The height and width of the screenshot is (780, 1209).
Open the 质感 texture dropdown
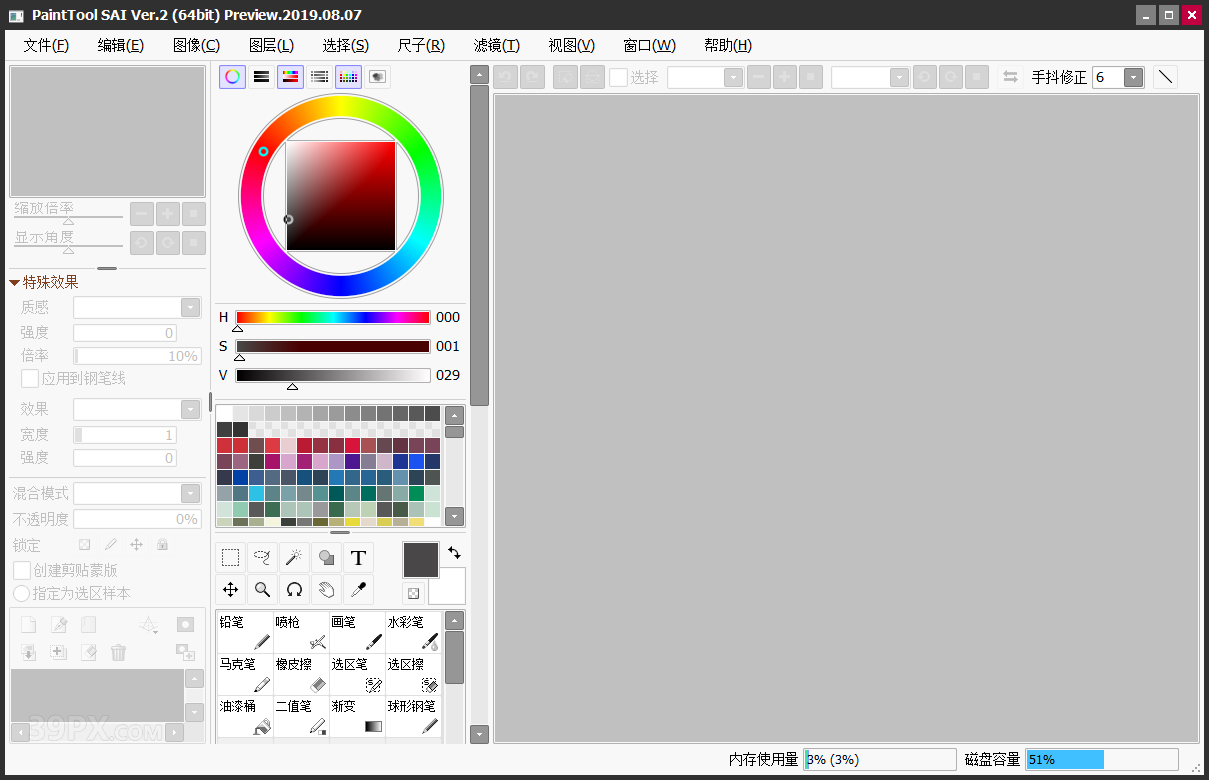[190, 308]
